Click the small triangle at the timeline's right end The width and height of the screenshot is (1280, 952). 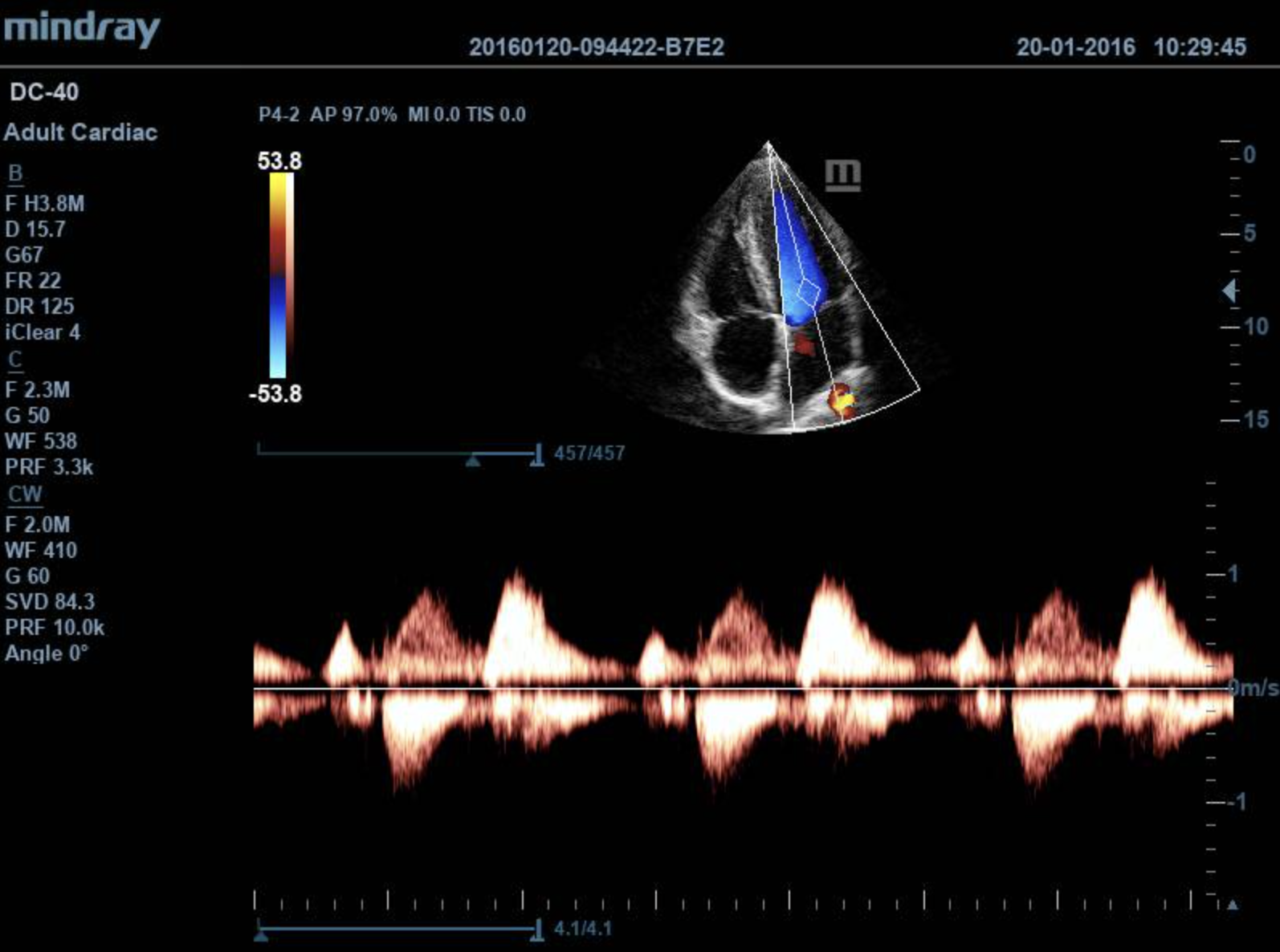(1233, 905)
